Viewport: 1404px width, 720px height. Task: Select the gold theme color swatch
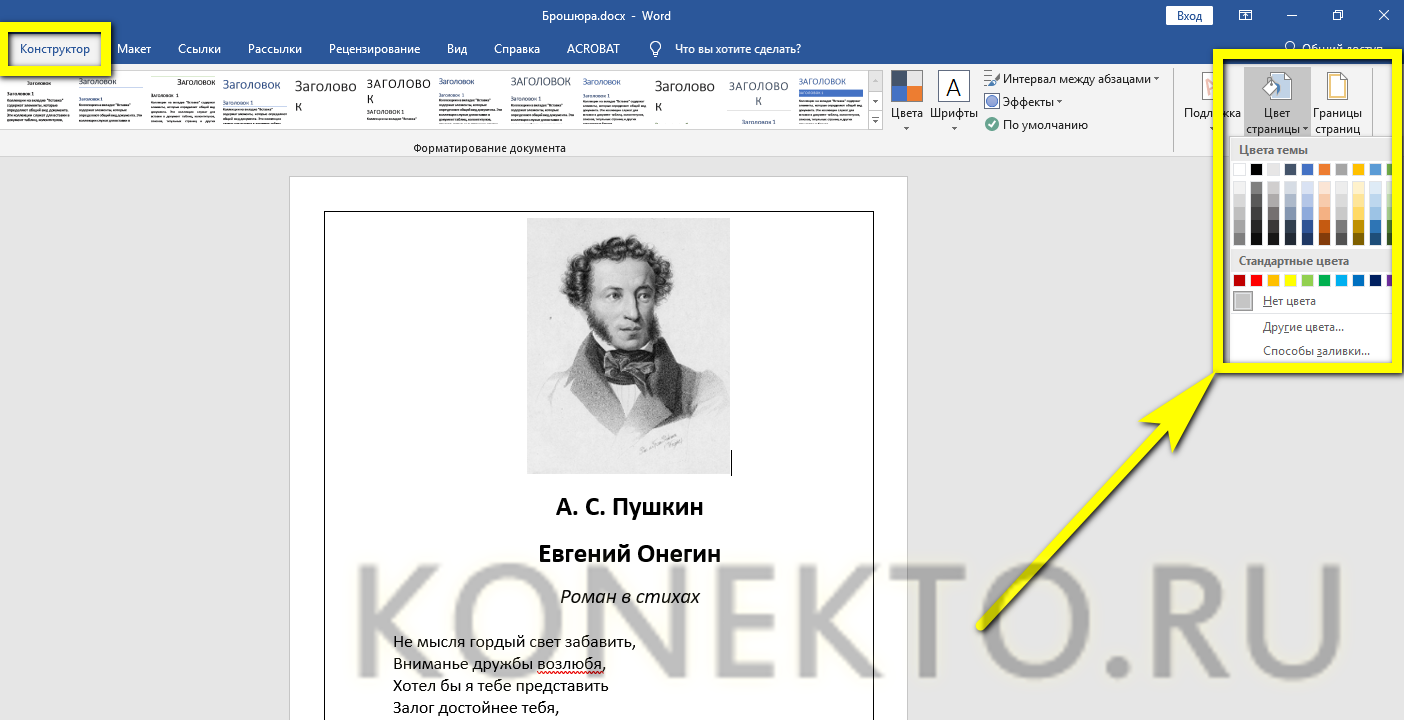tap(1359, 169)
